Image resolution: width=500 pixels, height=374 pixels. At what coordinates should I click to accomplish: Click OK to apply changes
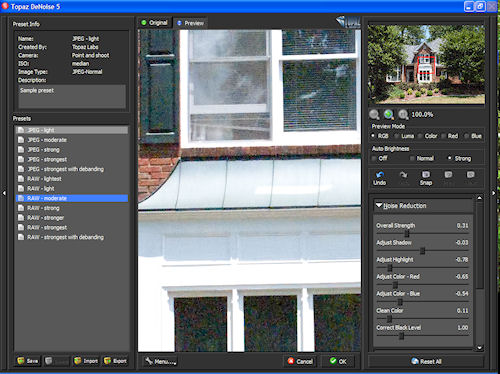tap(338, 361)
